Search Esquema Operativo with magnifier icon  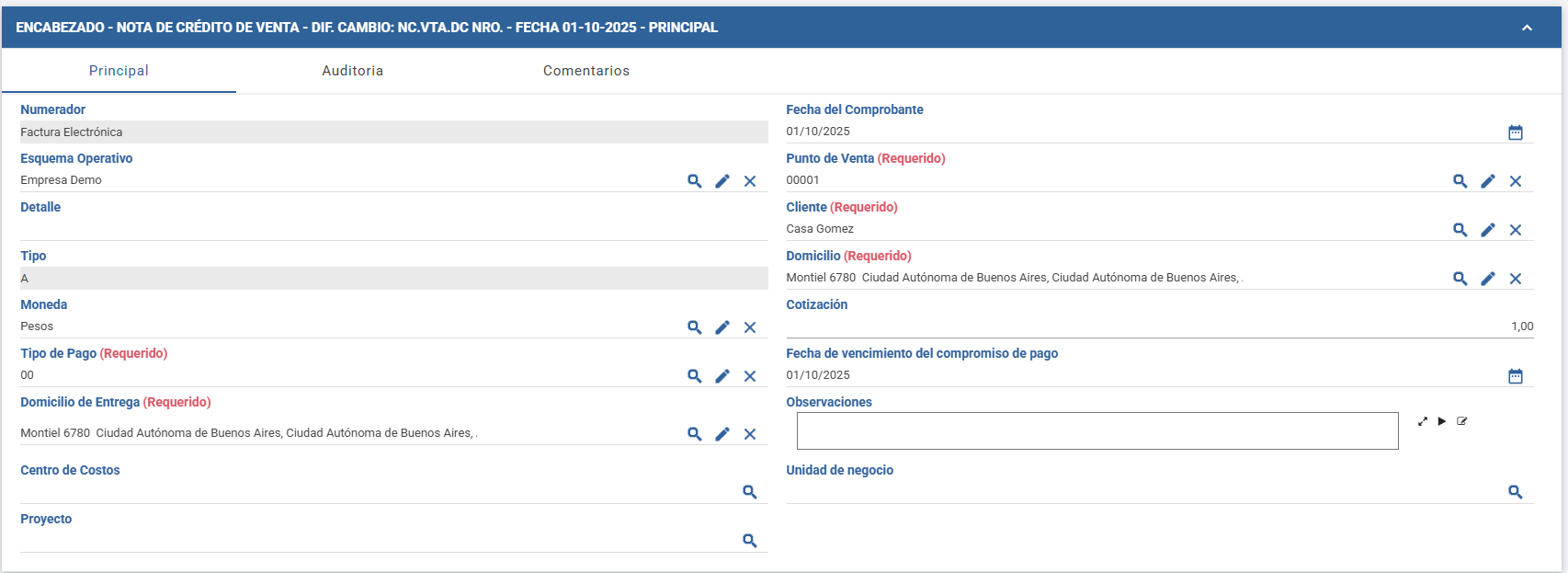(695, 181)
